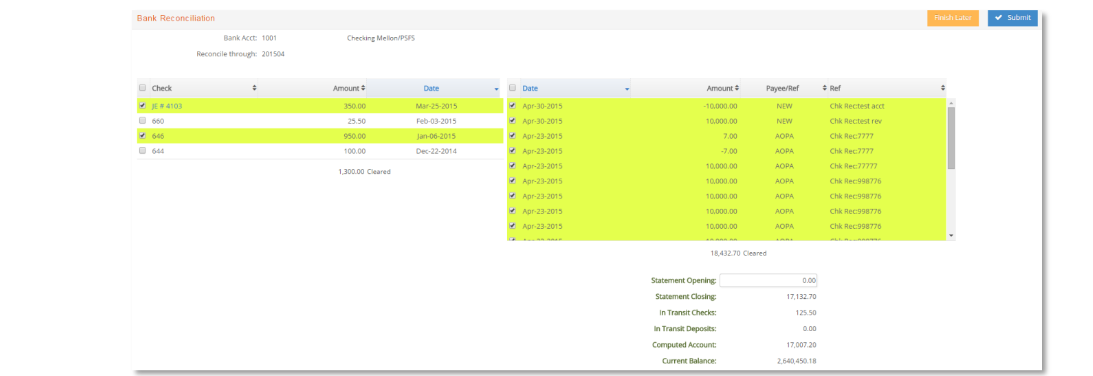Click the Chk Rec:77777 reference

[853, 166]
